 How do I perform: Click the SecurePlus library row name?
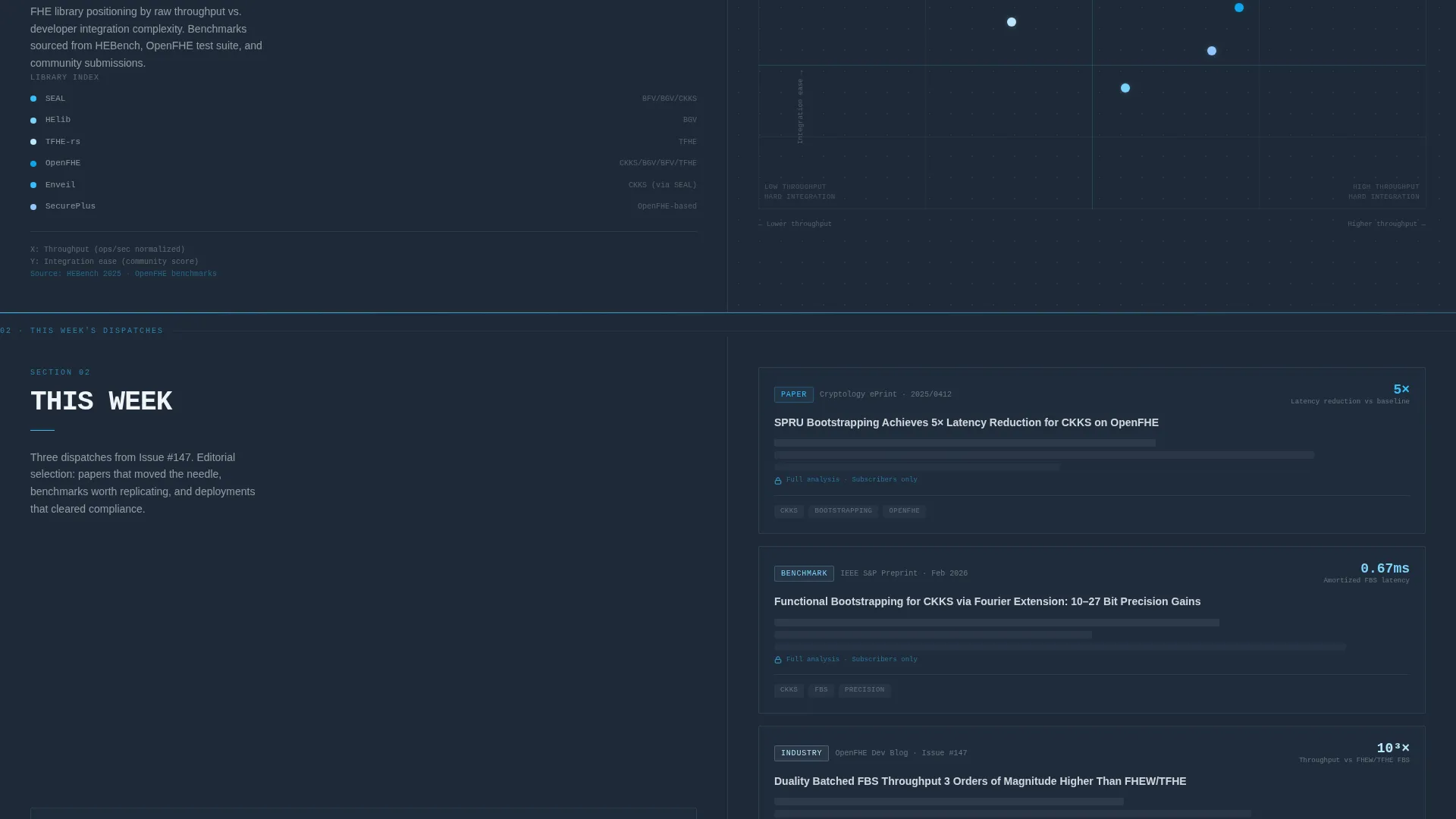coord(71,206)
